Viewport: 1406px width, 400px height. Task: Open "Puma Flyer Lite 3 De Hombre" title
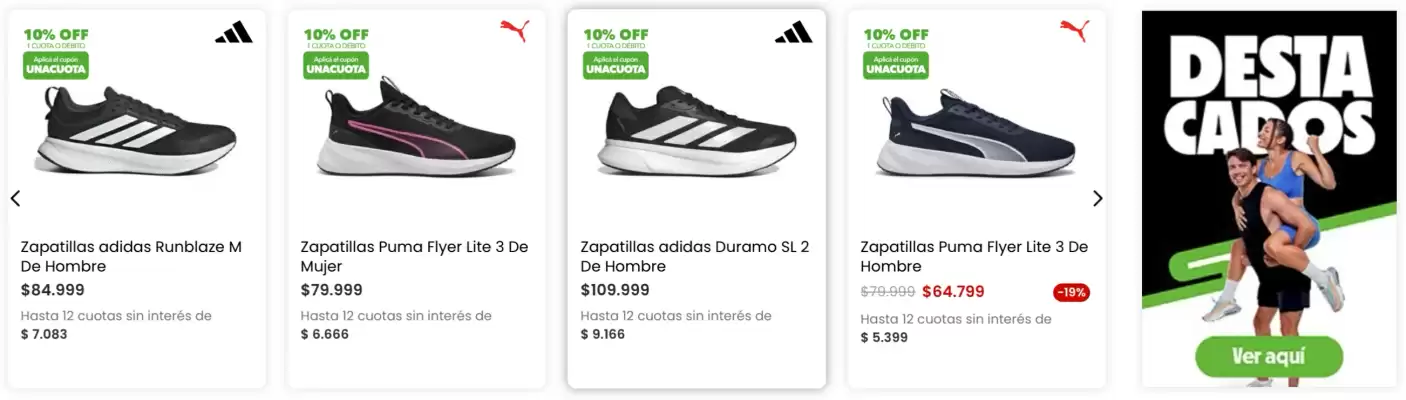pyautogui.click(x=974, y=256)
